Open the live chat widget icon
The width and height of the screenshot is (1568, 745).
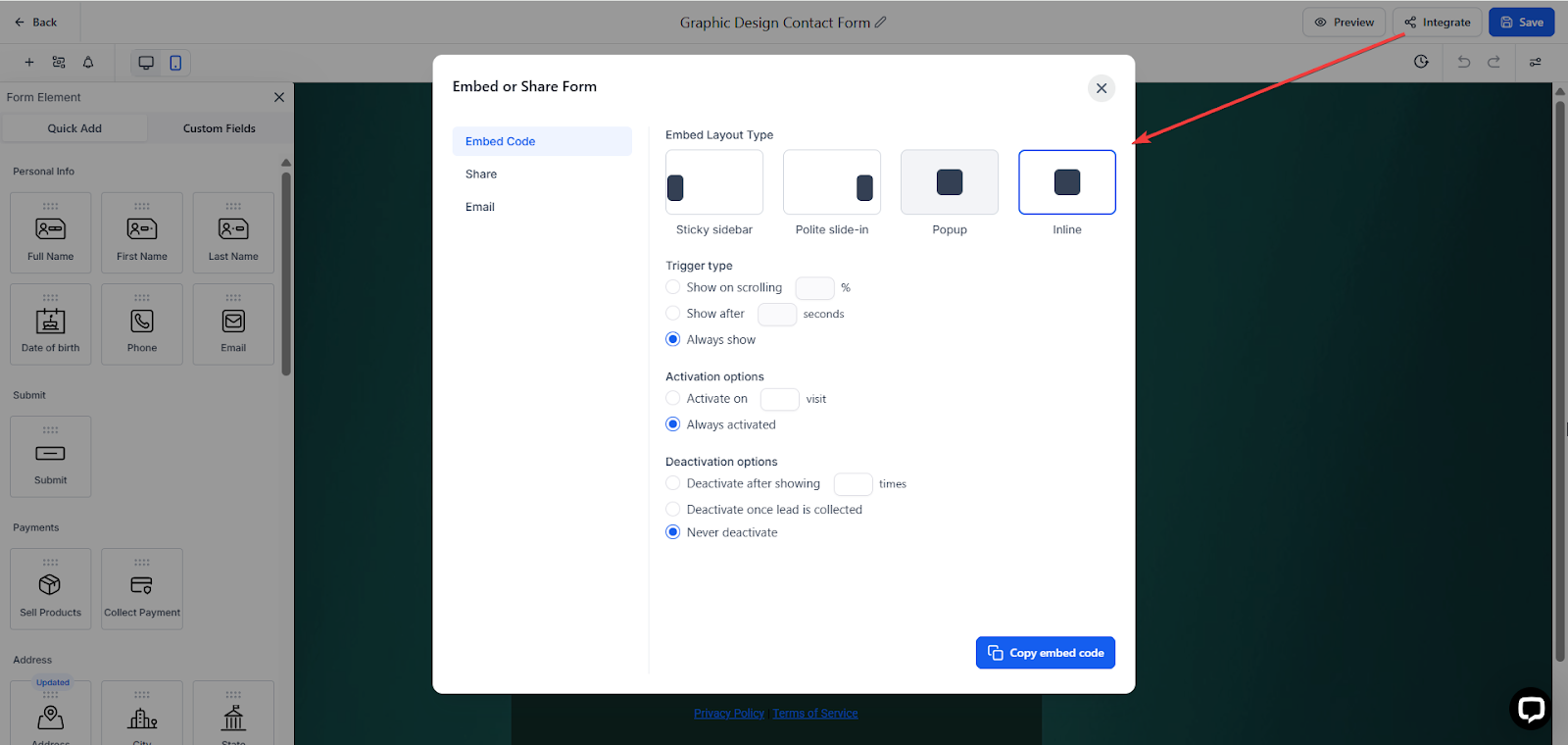click(x=1531, y=708)
